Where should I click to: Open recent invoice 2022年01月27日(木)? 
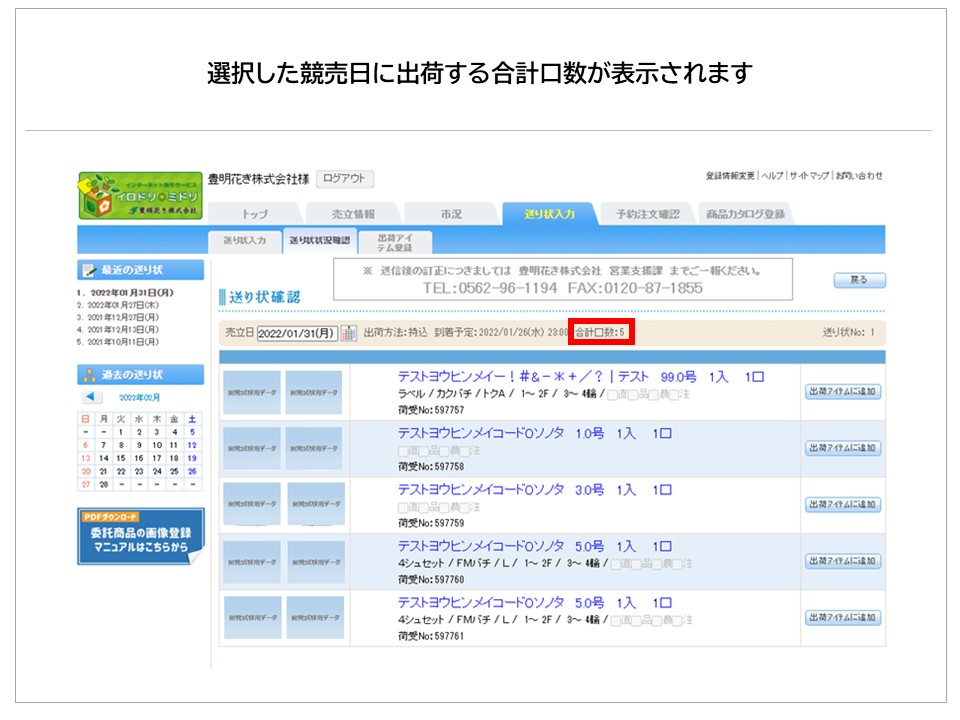click(x=122, y=305)
